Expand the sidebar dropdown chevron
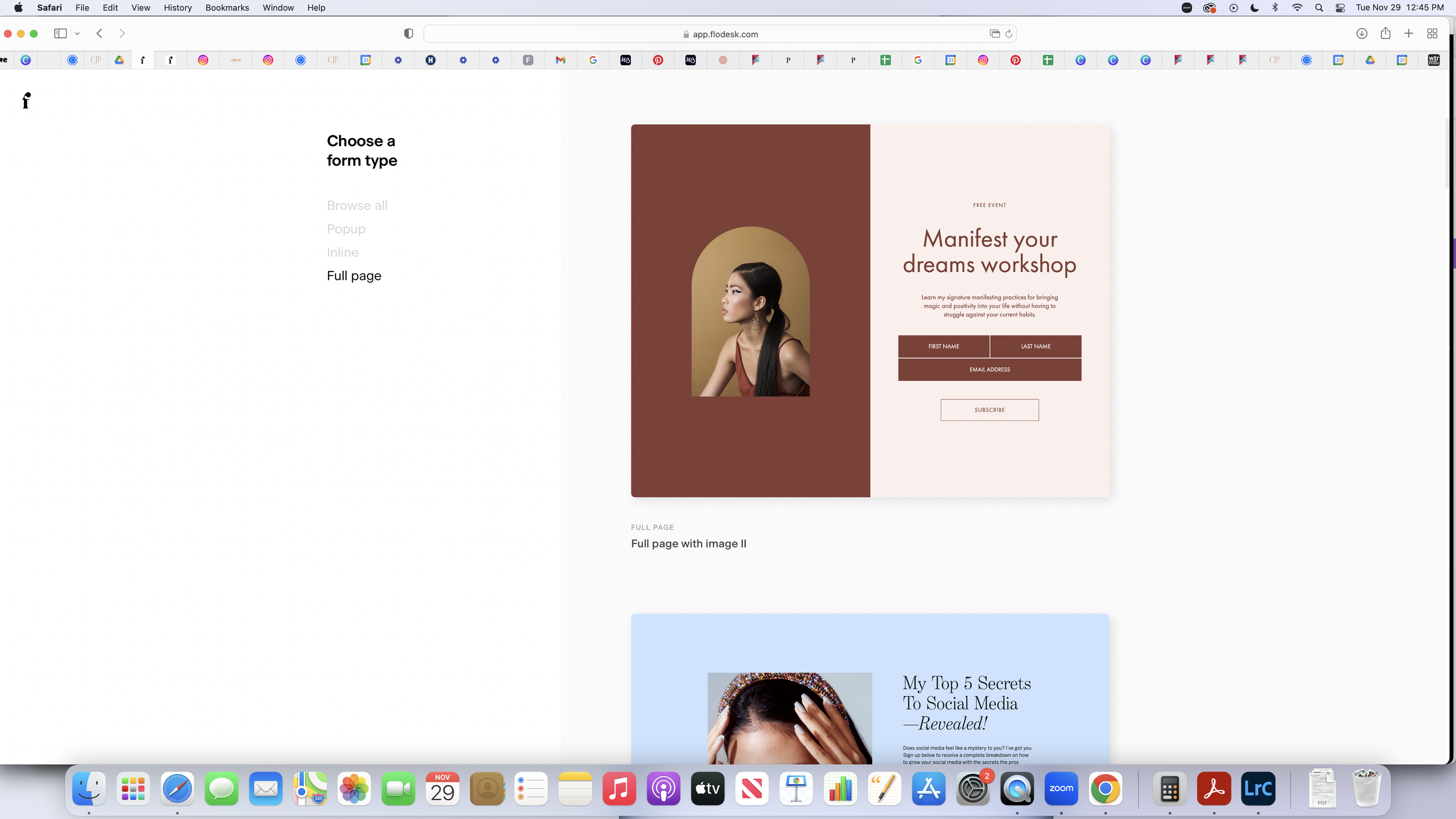 77,34
